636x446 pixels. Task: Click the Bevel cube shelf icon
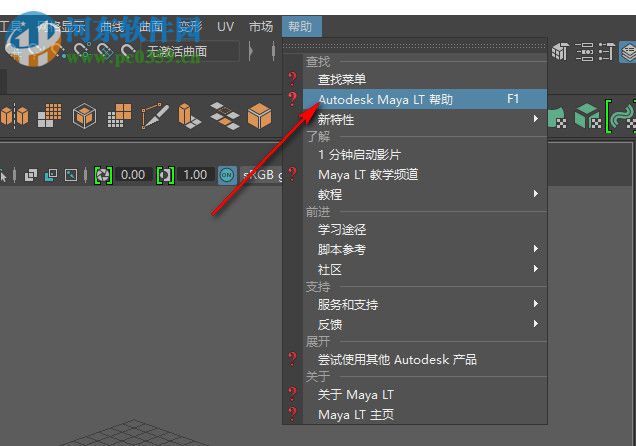(x=84, y=116)
